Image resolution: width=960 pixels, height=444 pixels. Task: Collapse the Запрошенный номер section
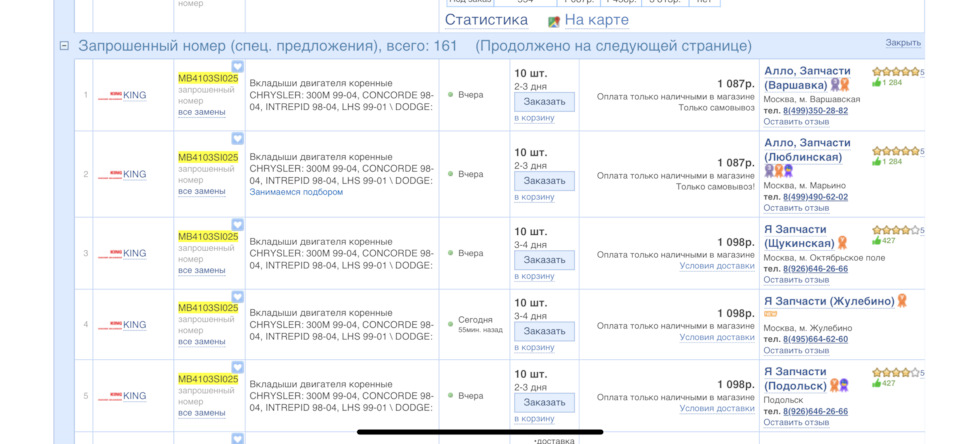click(64, 46)
